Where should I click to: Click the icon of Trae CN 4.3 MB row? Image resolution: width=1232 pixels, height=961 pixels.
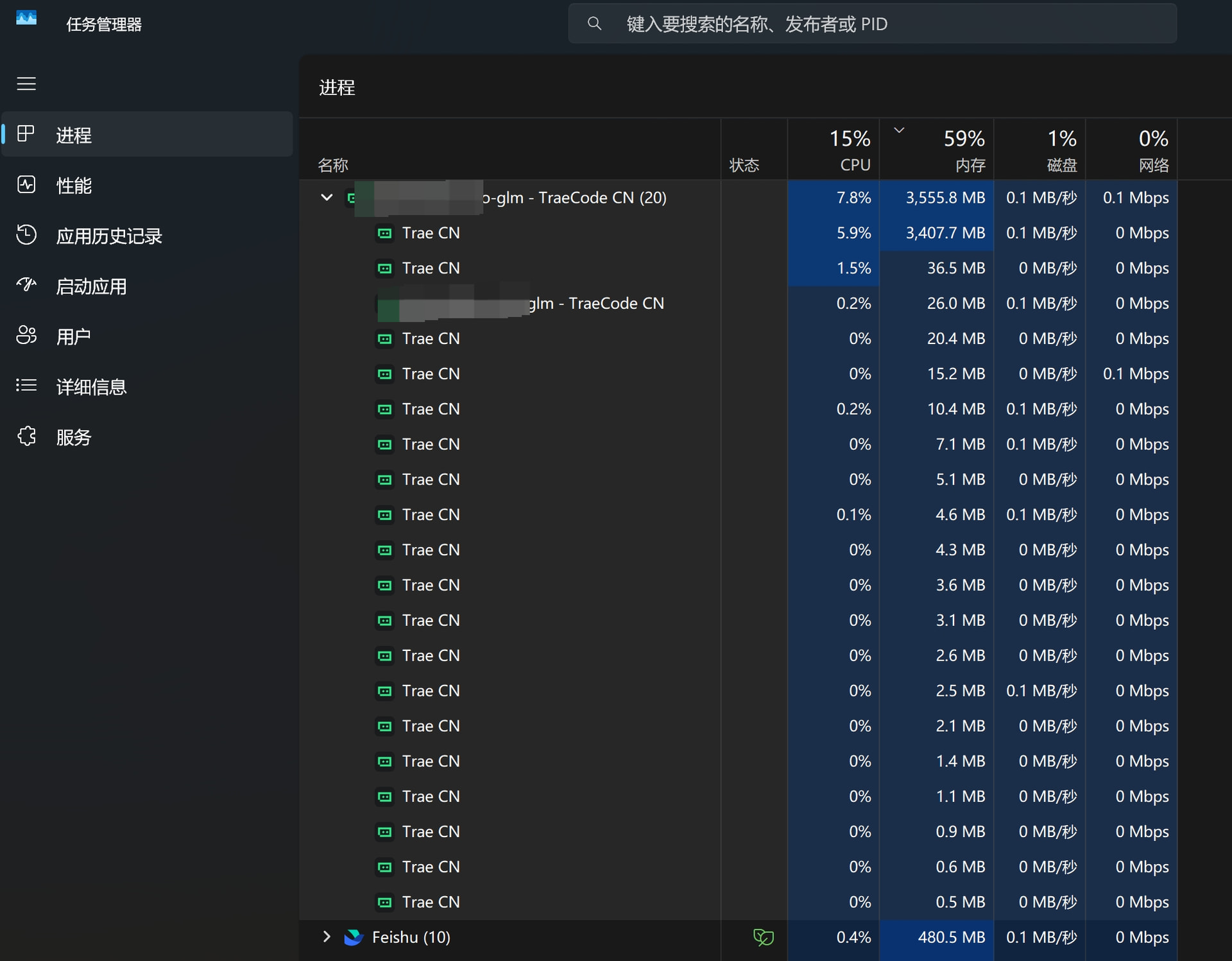[x=384, y=550]
